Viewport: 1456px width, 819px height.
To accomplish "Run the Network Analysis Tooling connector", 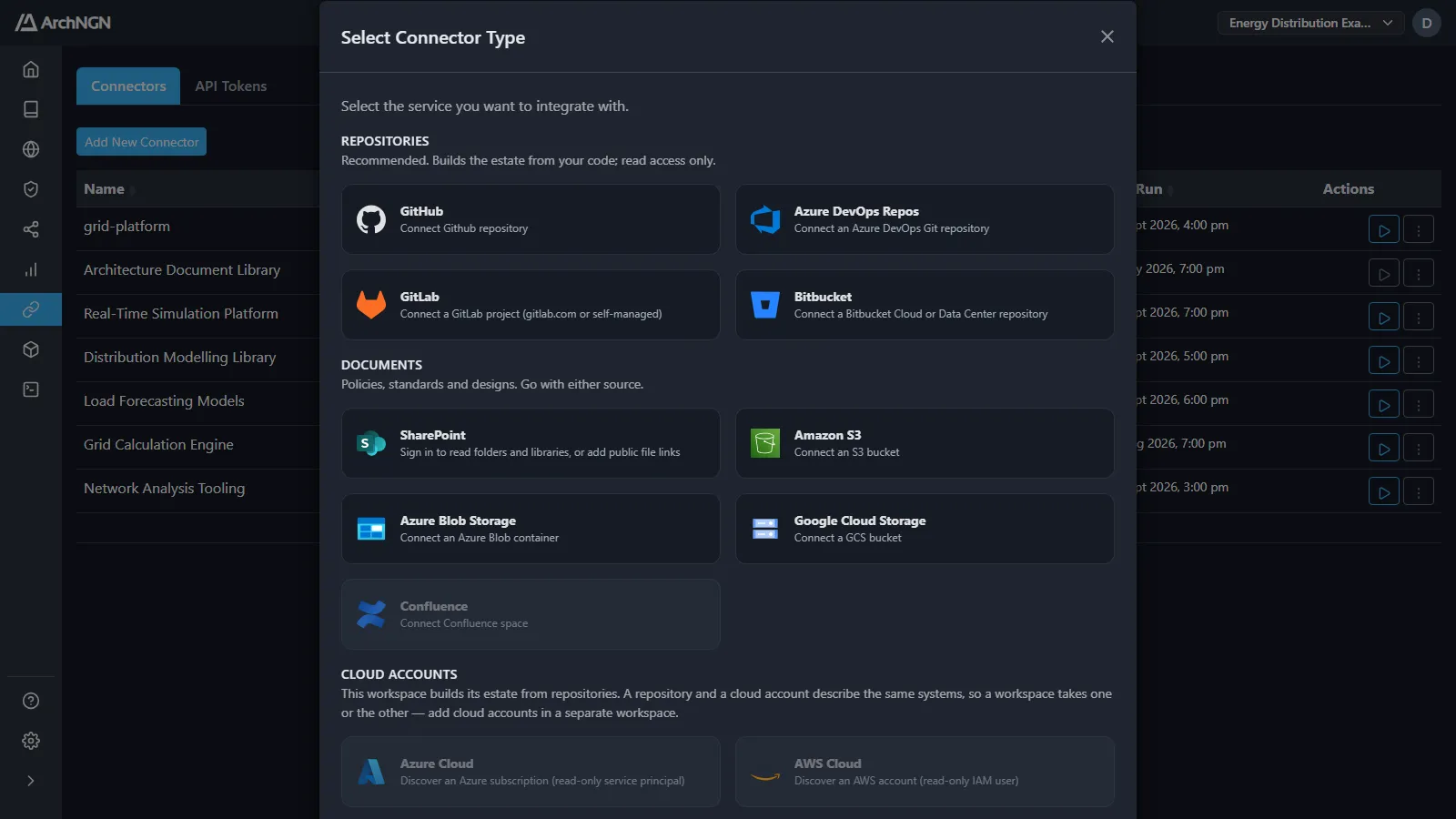I will pos(1384,491).
